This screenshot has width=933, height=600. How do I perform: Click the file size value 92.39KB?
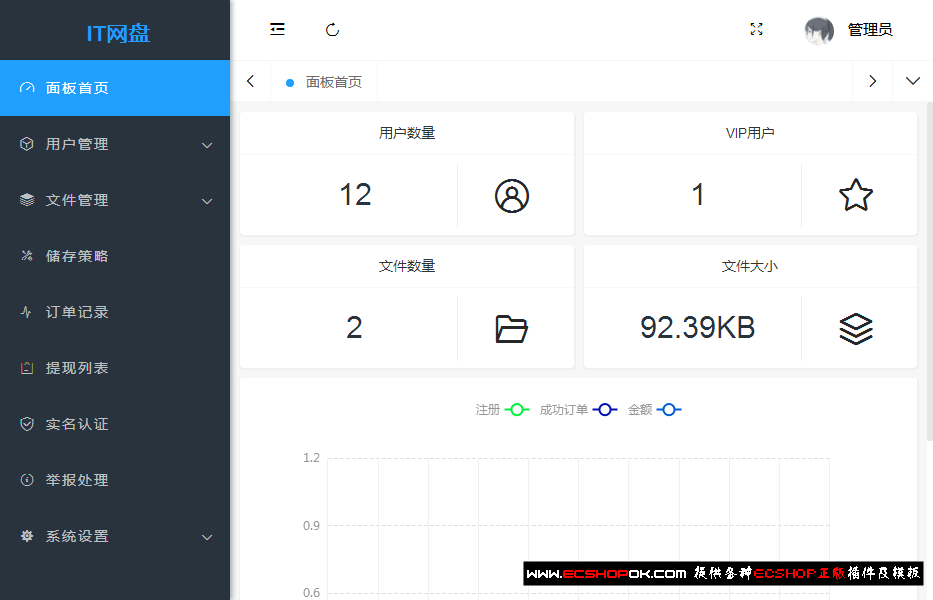697,328
